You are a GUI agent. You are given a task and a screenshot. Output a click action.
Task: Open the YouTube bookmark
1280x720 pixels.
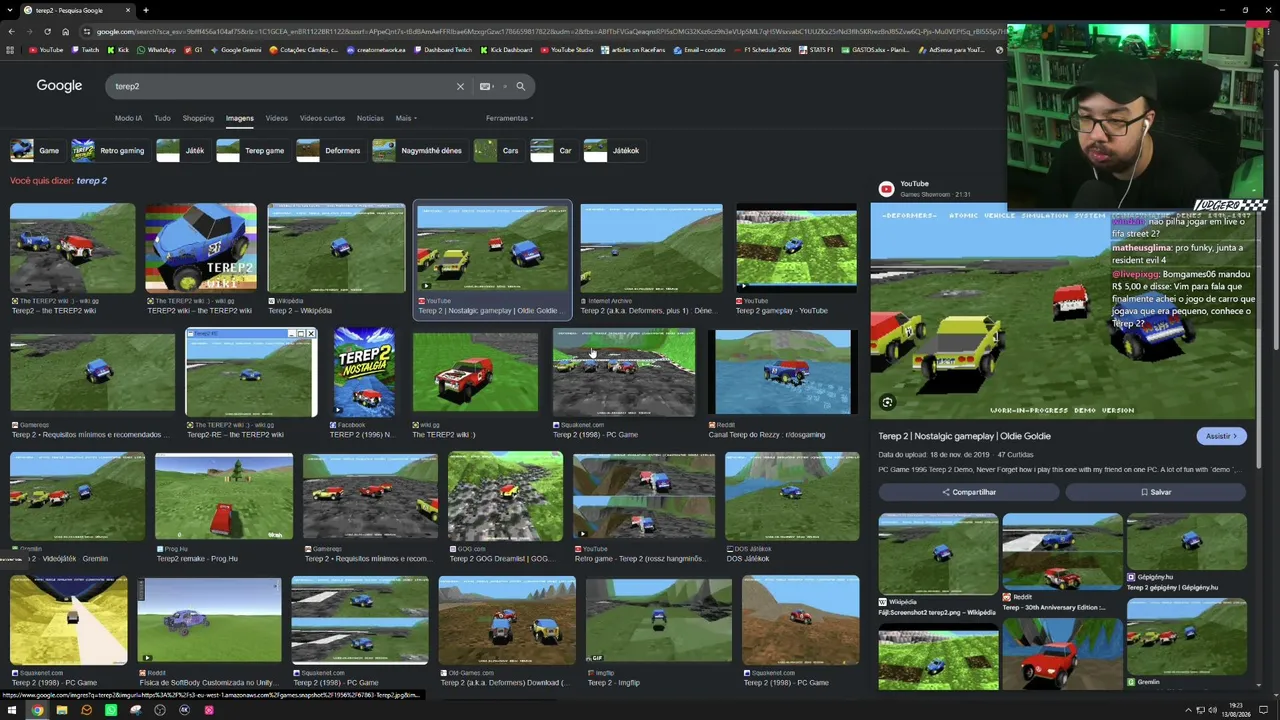[x=46, y=50]
